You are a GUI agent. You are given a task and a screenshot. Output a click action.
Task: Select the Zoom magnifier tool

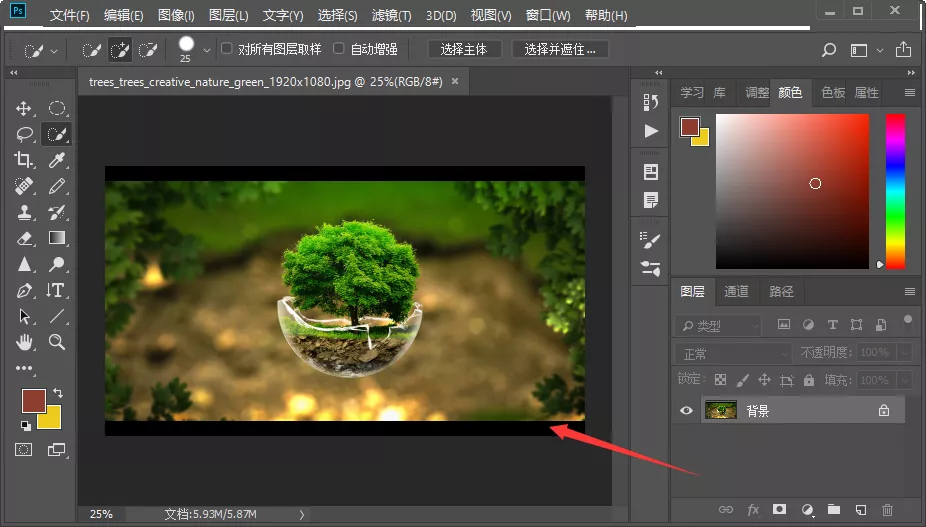coord(57,341)
